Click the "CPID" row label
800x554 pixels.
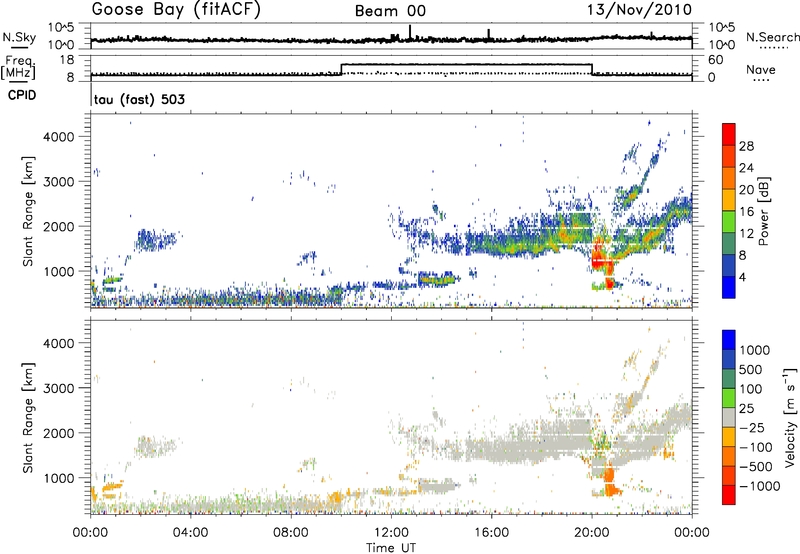click(22, 95)
